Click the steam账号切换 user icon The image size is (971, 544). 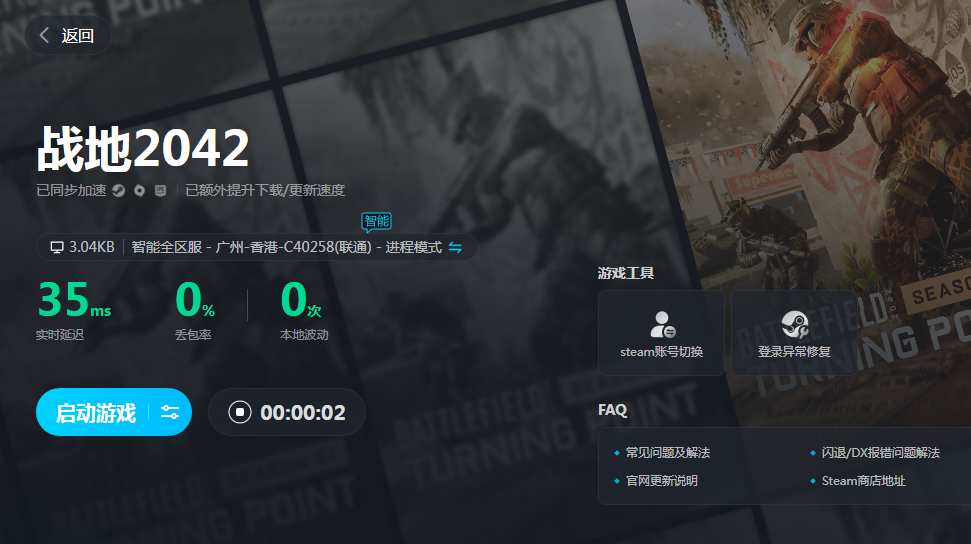point(661,324)
